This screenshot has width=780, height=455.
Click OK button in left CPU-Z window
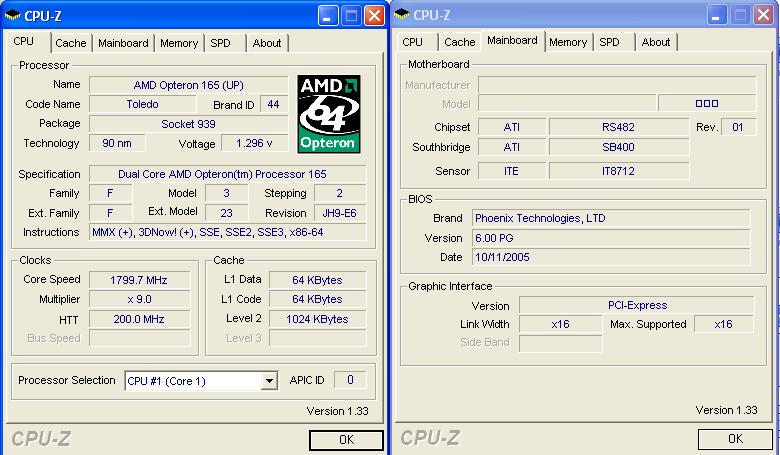pyautogui.click(x=346, y=440)
